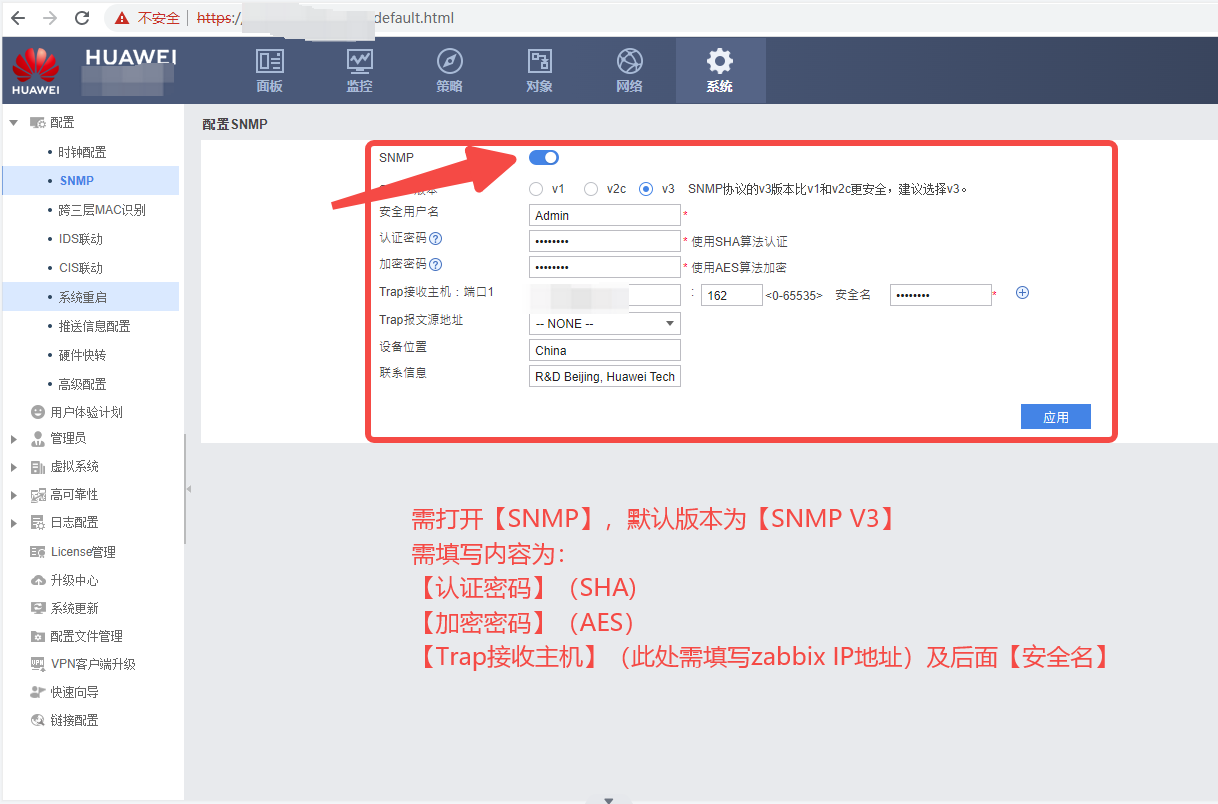Open the 对象 objects tab
Image resolution: width=1218 pixels, height=804 pixels.
coord(540,70)
